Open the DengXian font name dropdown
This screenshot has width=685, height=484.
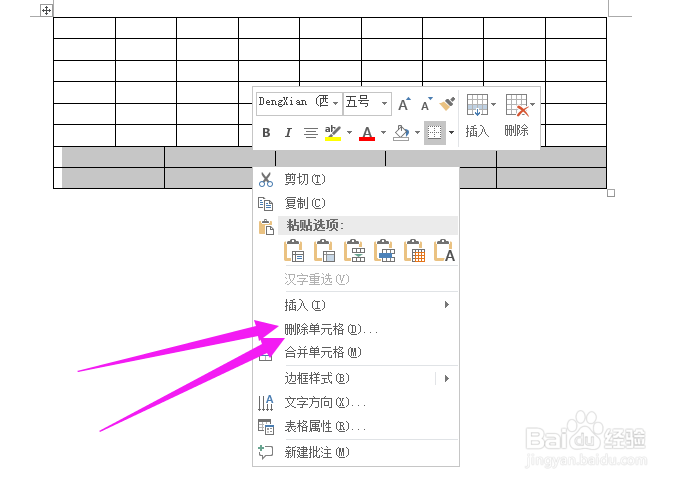click(x=335, y=104)
